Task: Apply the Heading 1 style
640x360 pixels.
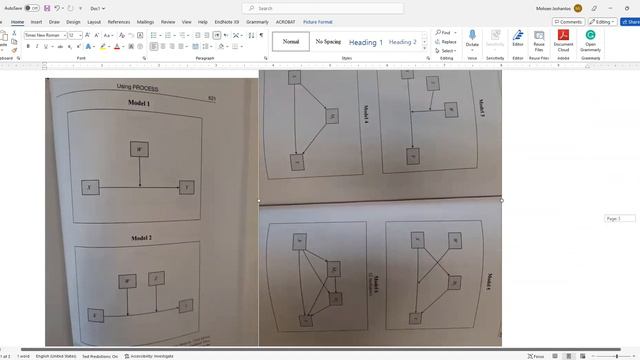Action: pyautogui.click(x=366, y=42)
